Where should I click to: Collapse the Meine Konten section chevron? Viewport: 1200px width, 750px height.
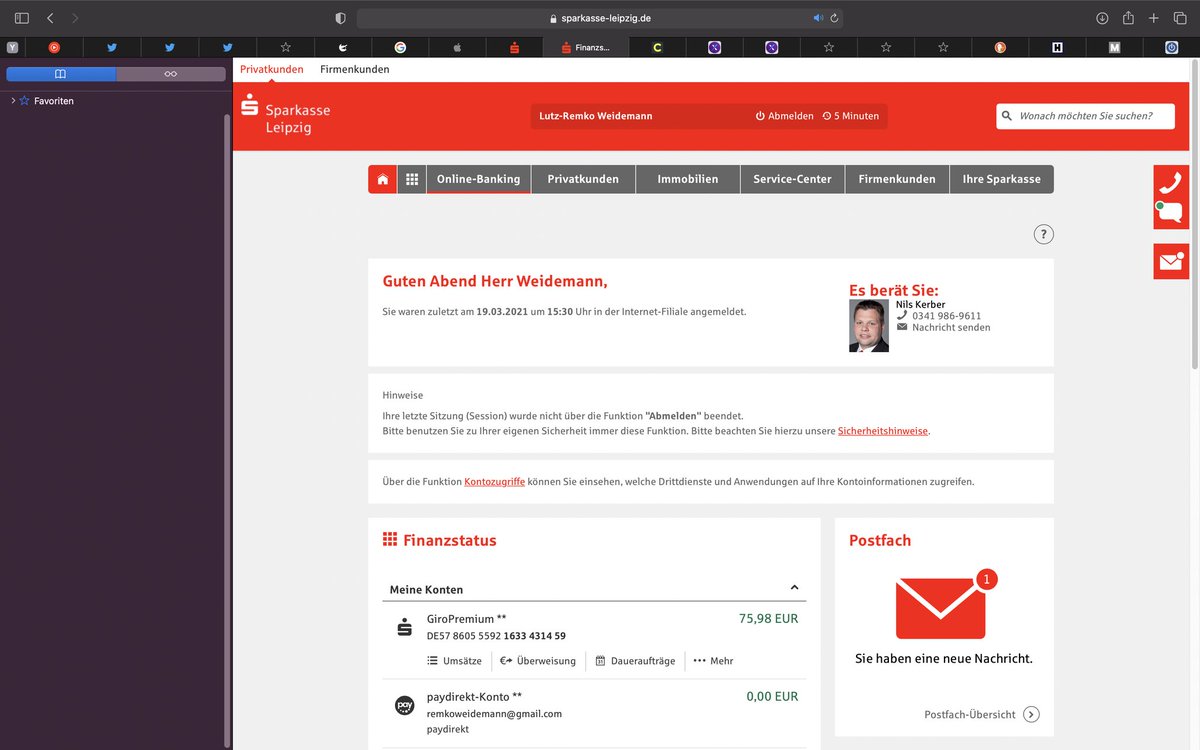pos(794,588)
